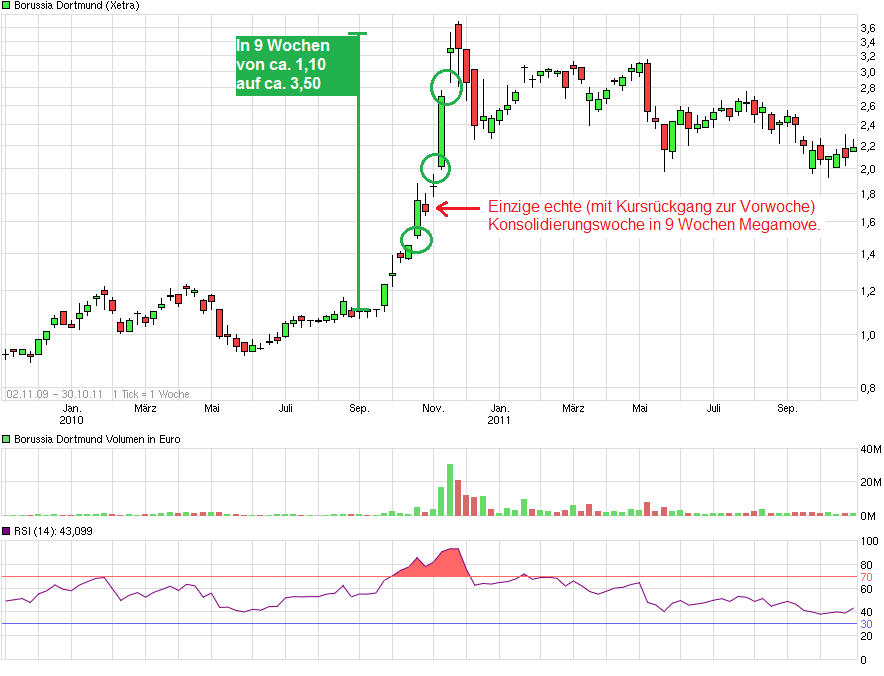This screenshot has height=676, width=884.
Task: Select the 'Borussia Dortmund (Xetra)' chart title
Action: coord(77,5)
